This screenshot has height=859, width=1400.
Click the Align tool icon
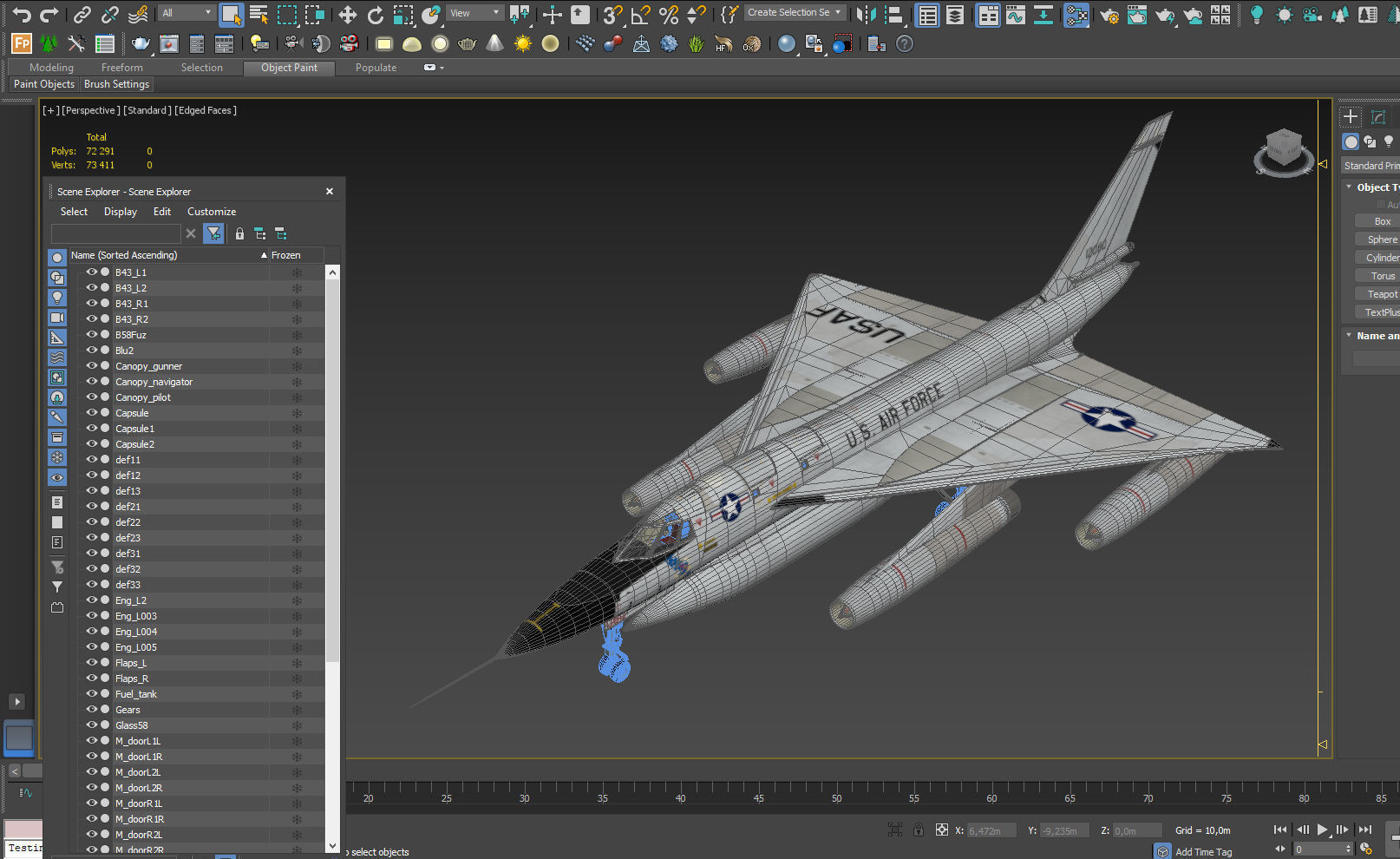tap(893, 14)
